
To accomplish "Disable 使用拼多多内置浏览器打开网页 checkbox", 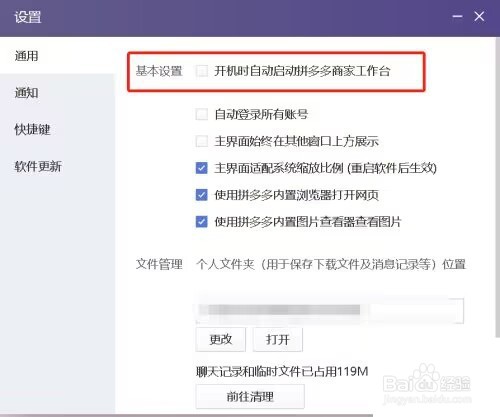I will [x=202, y=195].
